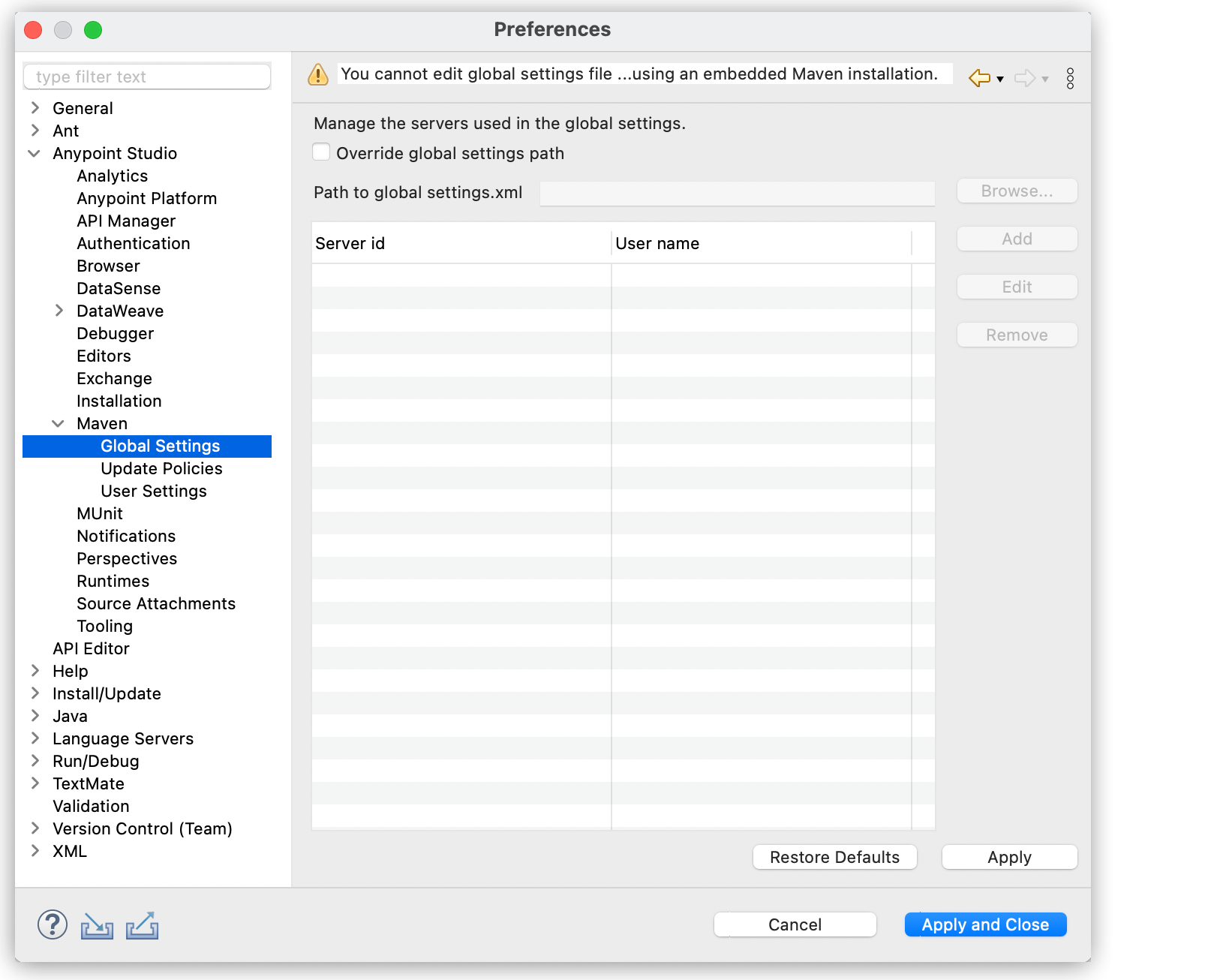Enable Override global settings path

(x=320, y=152)
